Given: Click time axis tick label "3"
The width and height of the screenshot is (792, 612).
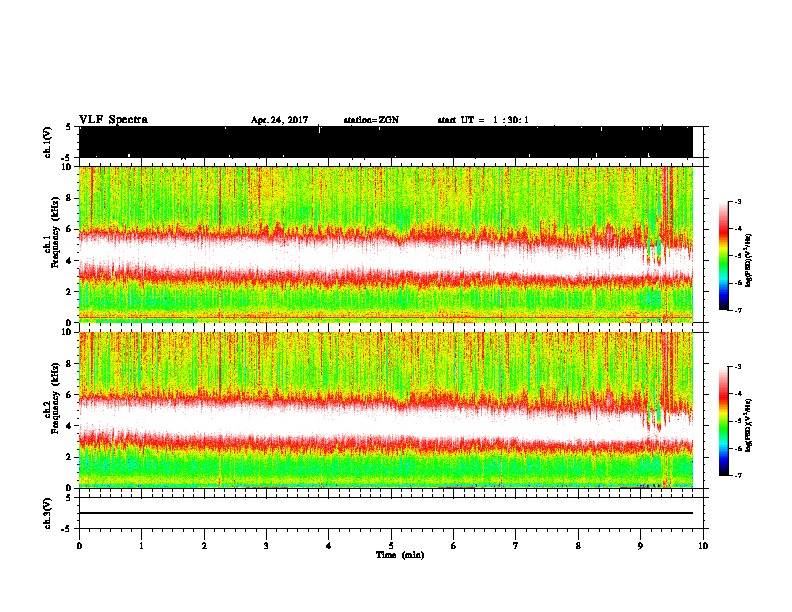Looking at the screenshot, I should pyautogui.click(x=266, y=546).
